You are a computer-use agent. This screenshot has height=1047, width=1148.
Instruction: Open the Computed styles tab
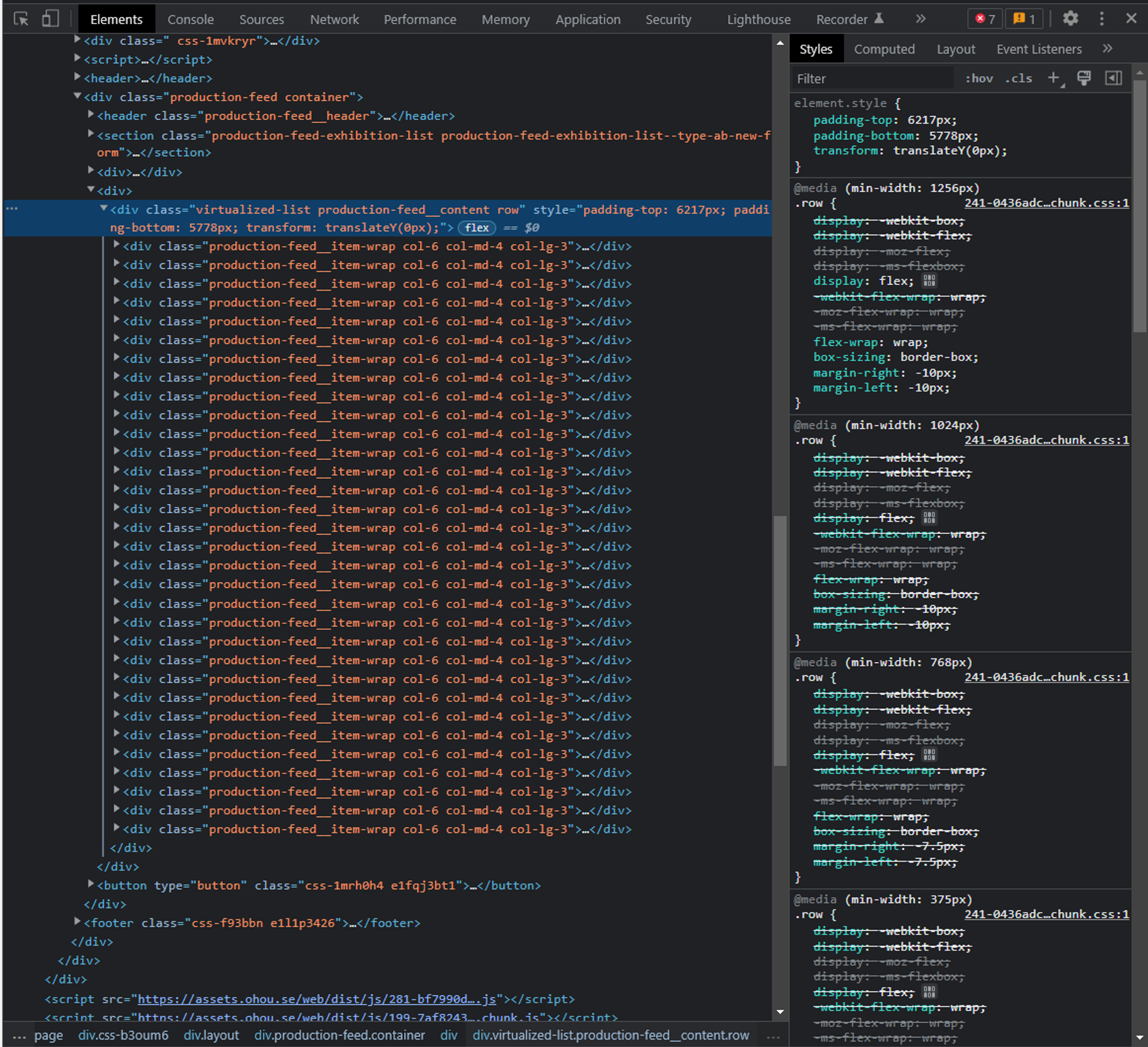pyautogui.click(x=884, y=49)
